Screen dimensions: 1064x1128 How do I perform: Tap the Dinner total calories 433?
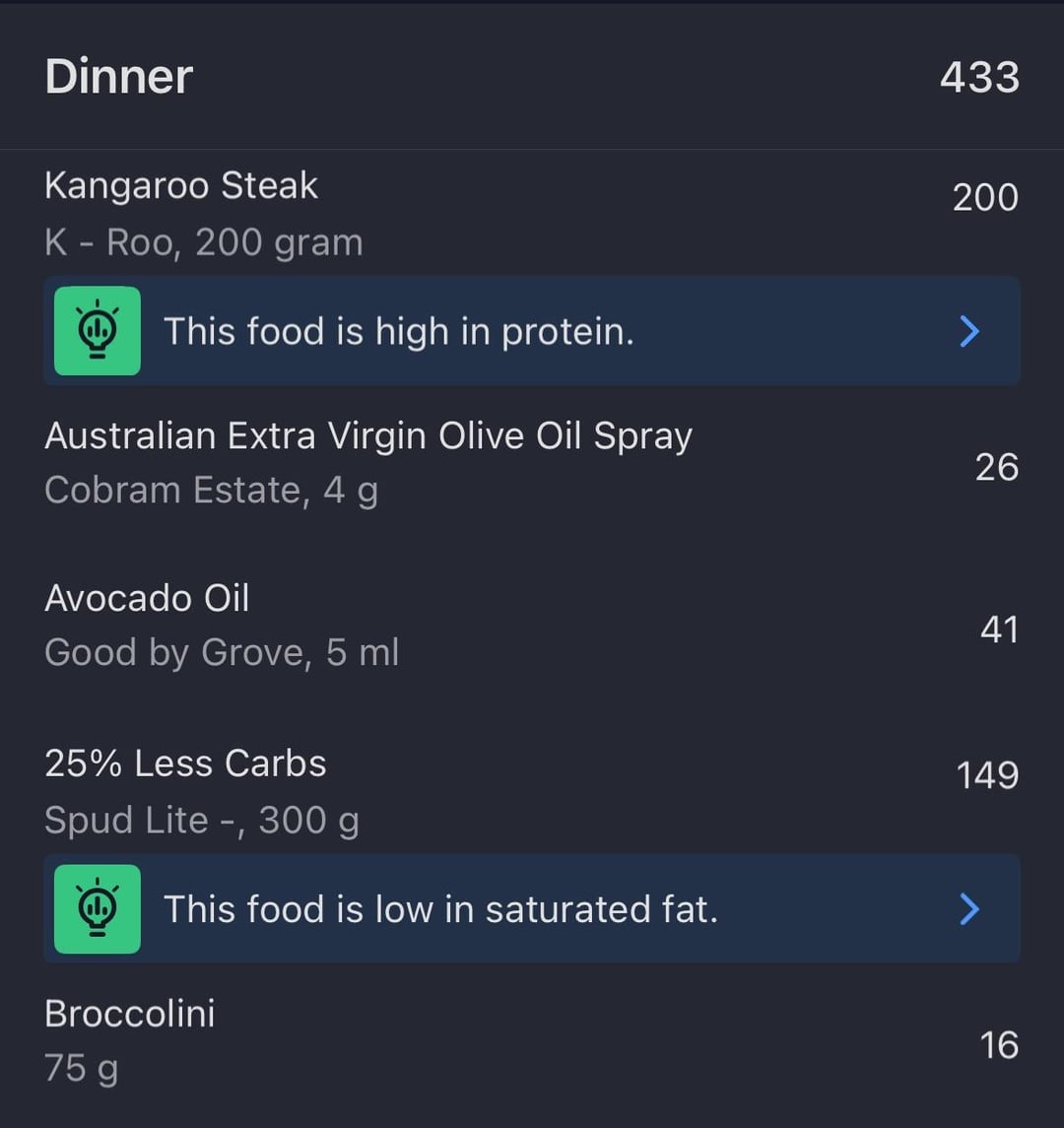(x=979, y=77)
